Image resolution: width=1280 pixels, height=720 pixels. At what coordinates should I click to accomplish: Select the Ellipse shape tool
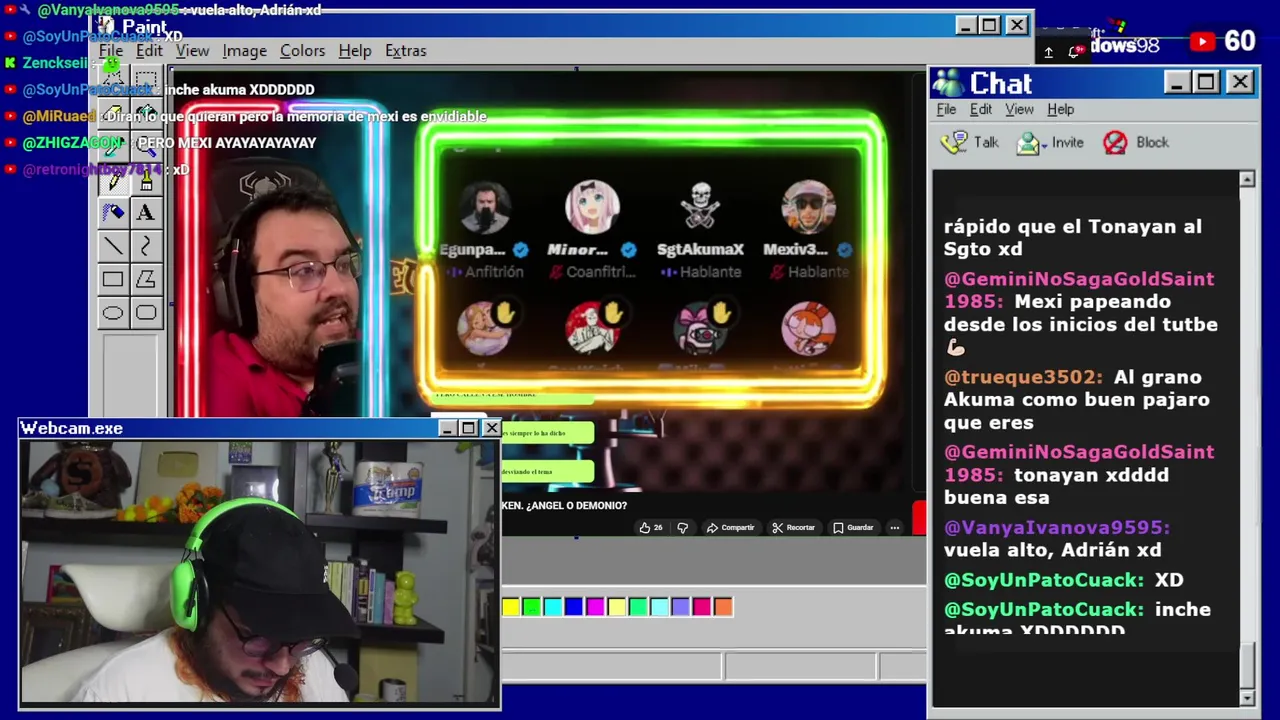pyautogui.click(x=113, y=313)
